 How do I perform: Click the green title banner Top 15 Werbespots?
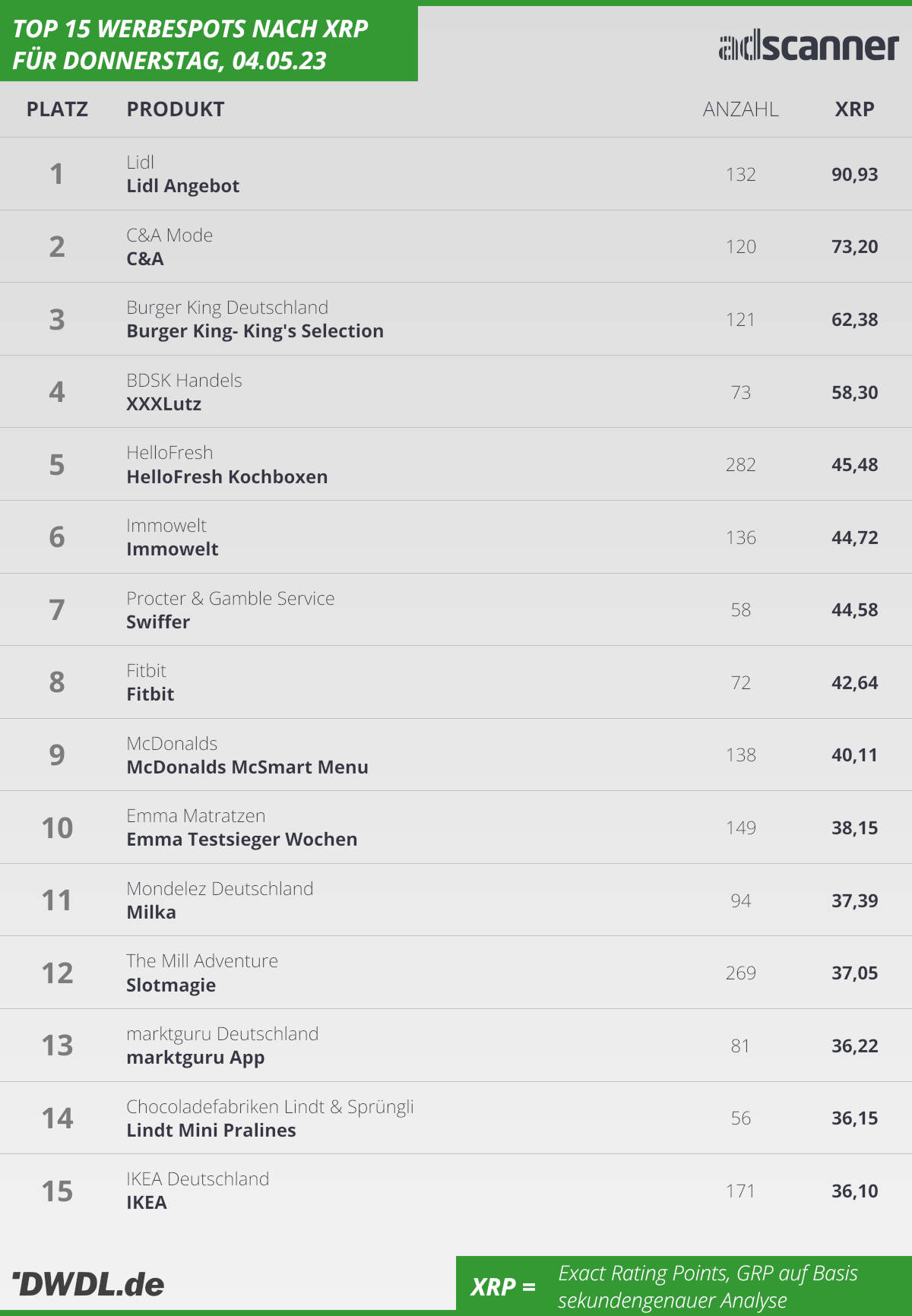[209, 43]
